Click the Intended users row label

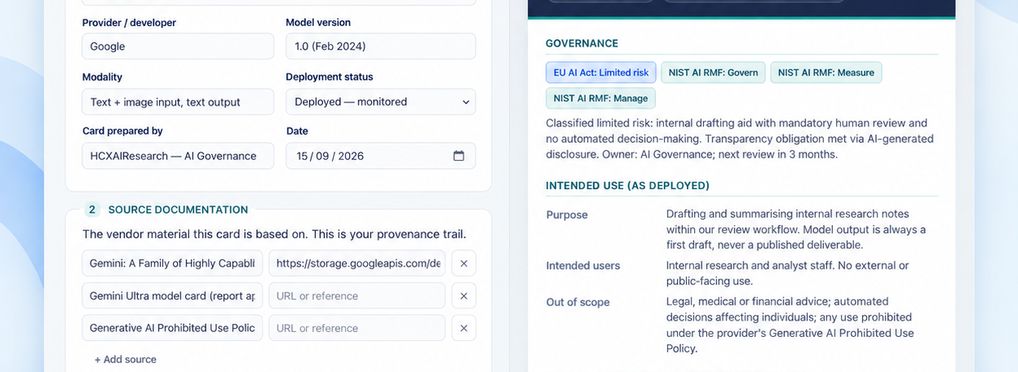583,266
